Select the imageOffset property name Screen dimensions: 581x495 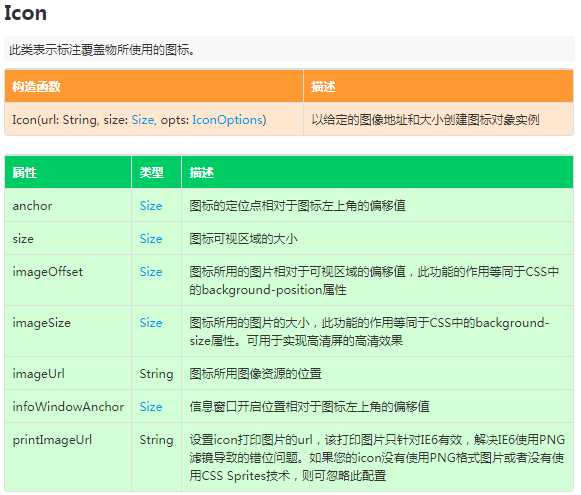point(48,272)
